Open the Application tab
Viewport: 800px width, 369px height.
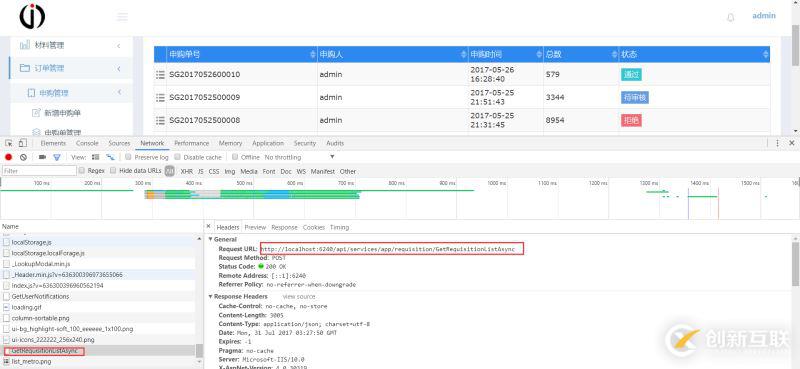pos(268,143)
